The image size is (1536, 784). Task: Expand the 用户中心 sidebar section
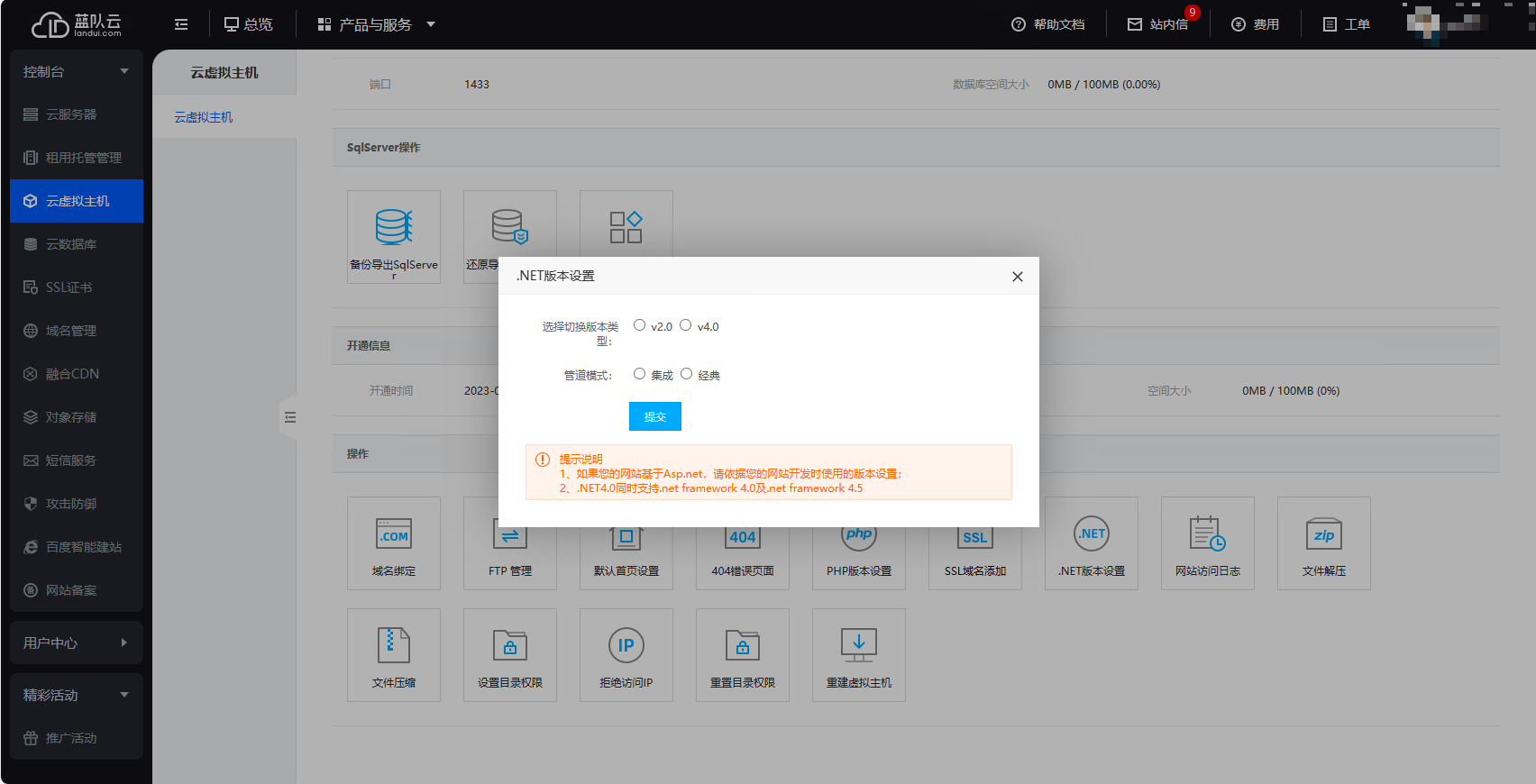pyautogui.click(x=77, y=643)
